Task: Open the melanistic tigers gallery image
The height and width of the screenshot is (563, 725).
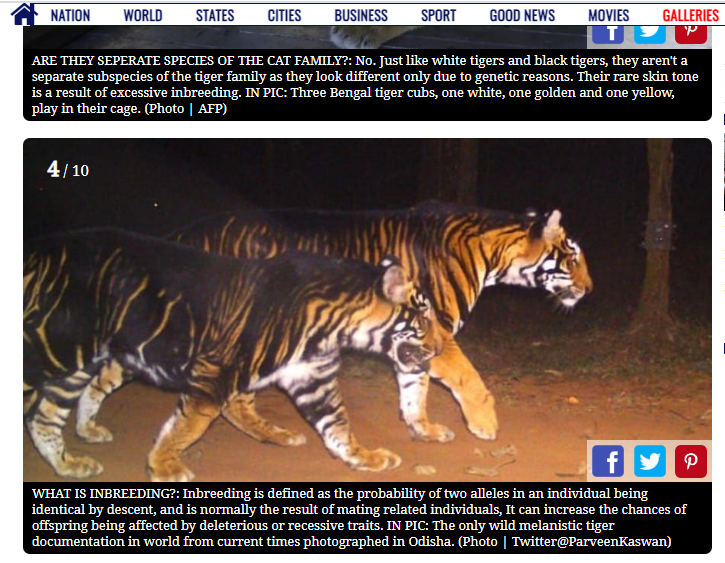Action: 367,310
